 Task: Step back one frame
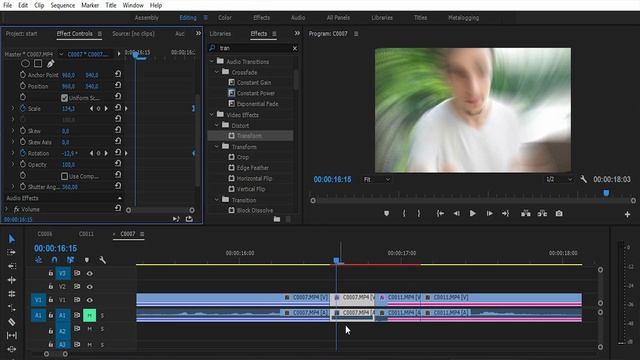pos(456,213)
